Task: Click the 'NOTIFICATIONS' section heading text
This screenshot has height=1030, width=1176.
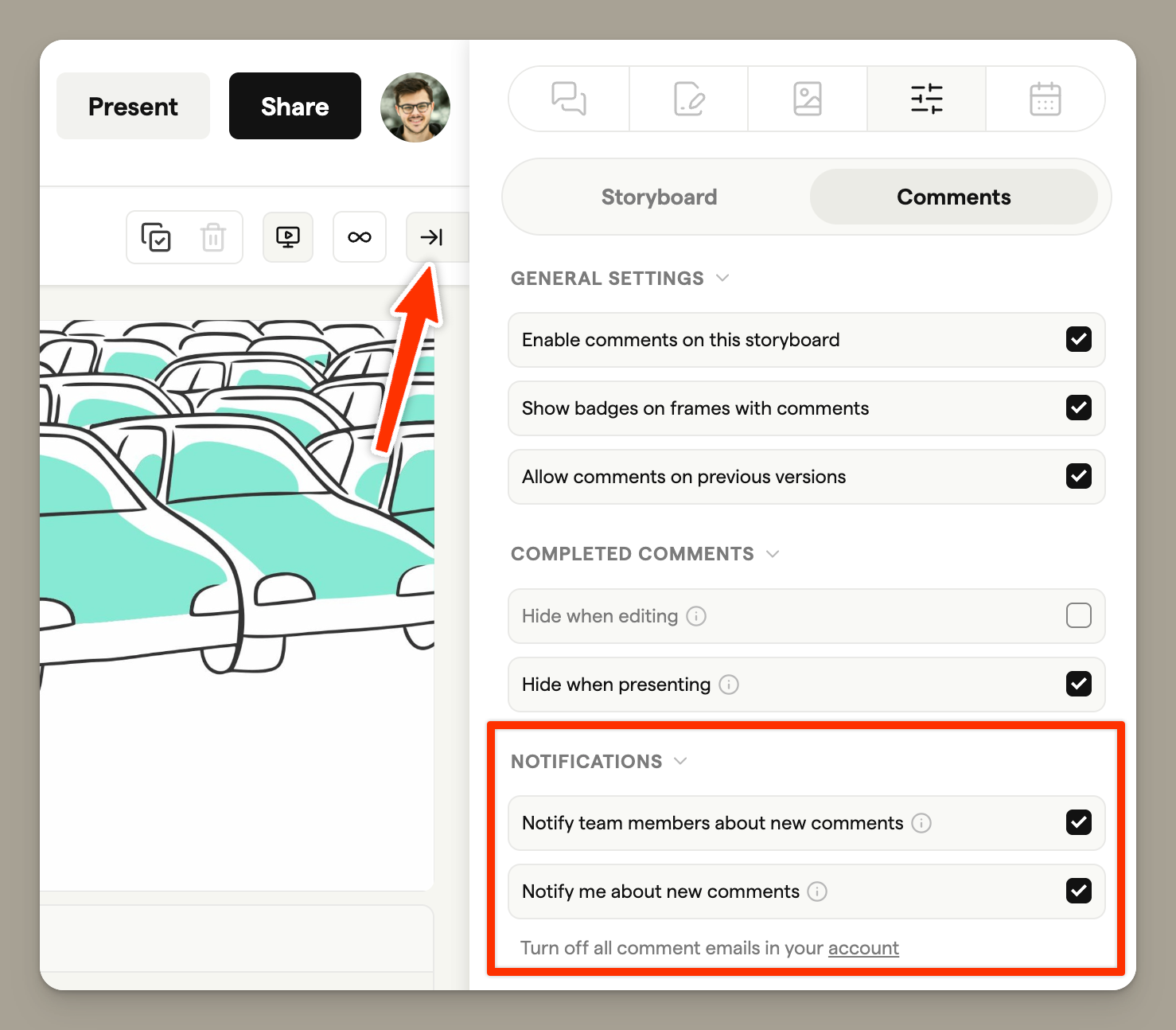Action: coord(586,762)
